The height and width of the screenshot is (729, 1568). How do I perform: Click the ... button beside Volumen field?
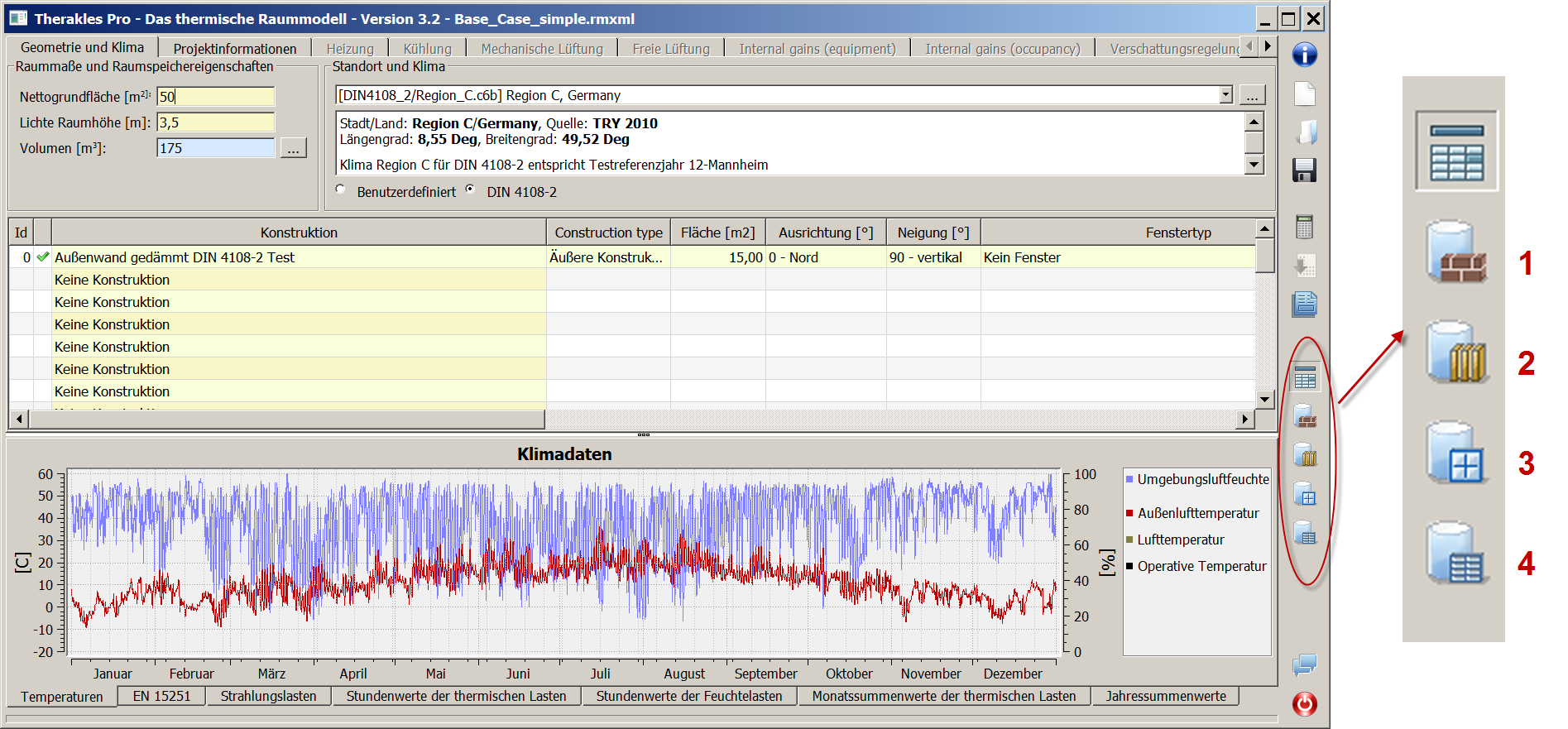coord(294,148)
